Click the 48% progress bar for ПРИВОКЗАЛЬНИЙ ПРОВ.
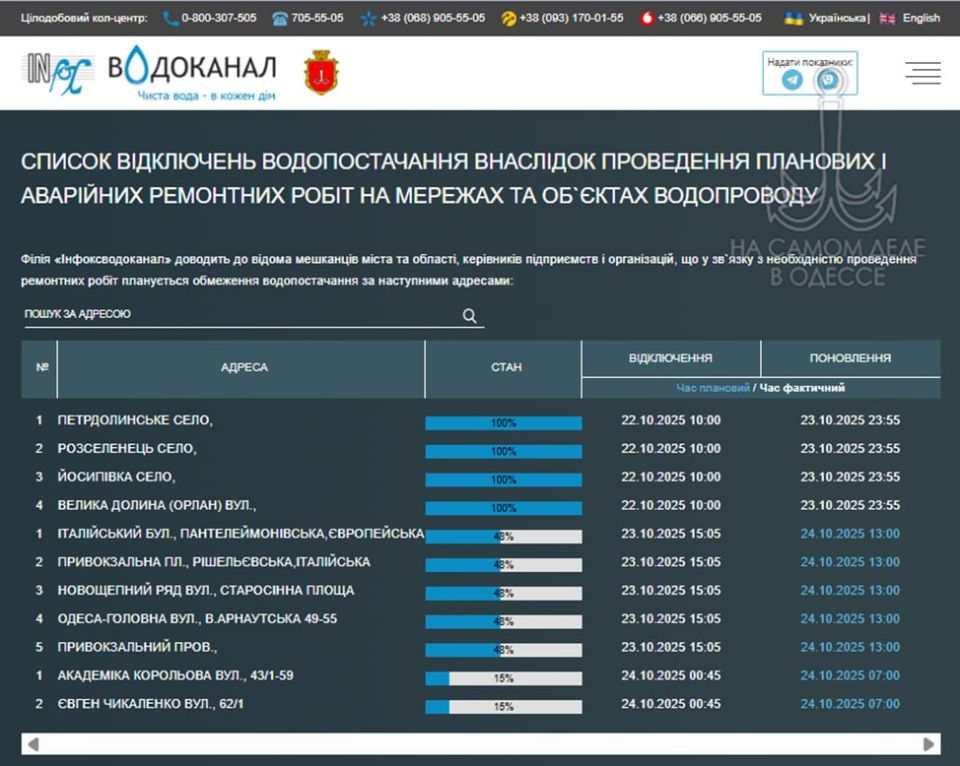The width and height of the screenshot is (960, 766). [504, 647]
